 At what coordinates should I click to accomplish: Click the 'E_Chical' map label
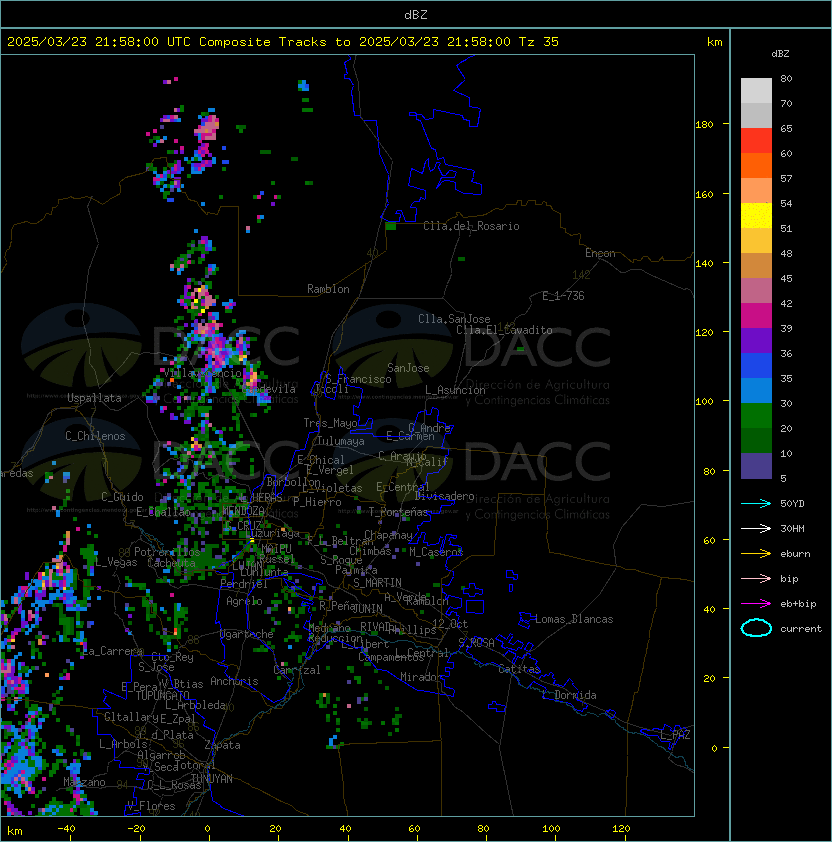(321, 460)
